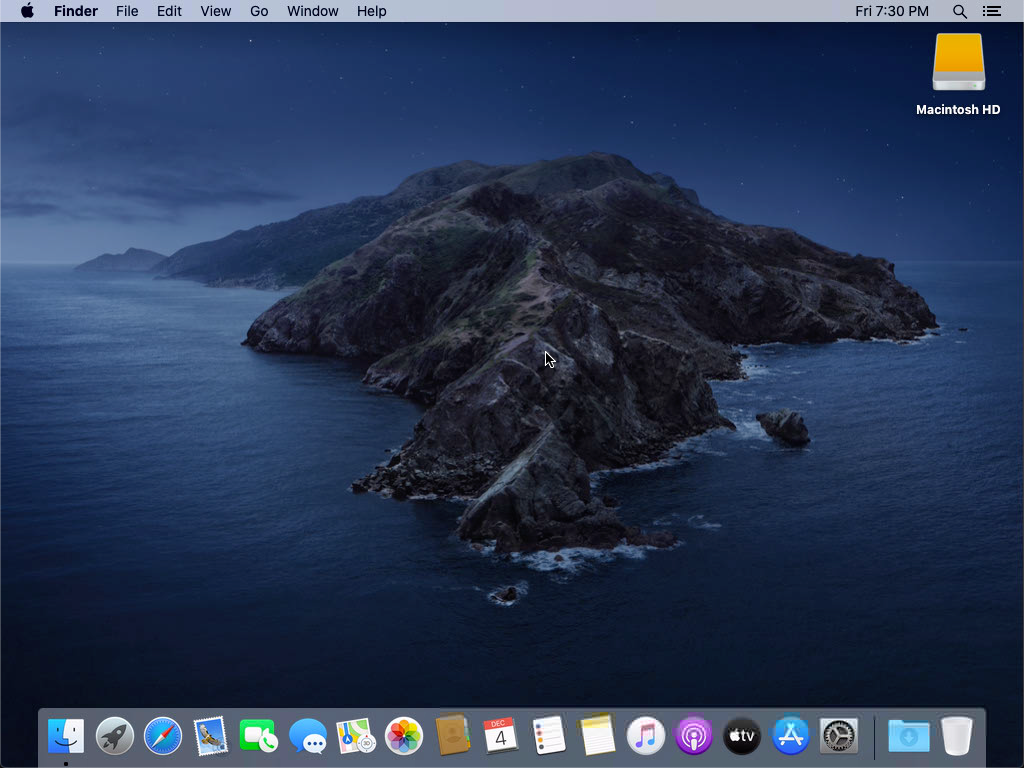Start a FaceTime call
The width and height of the screenshot is (1024, 768).
(259, 736)
